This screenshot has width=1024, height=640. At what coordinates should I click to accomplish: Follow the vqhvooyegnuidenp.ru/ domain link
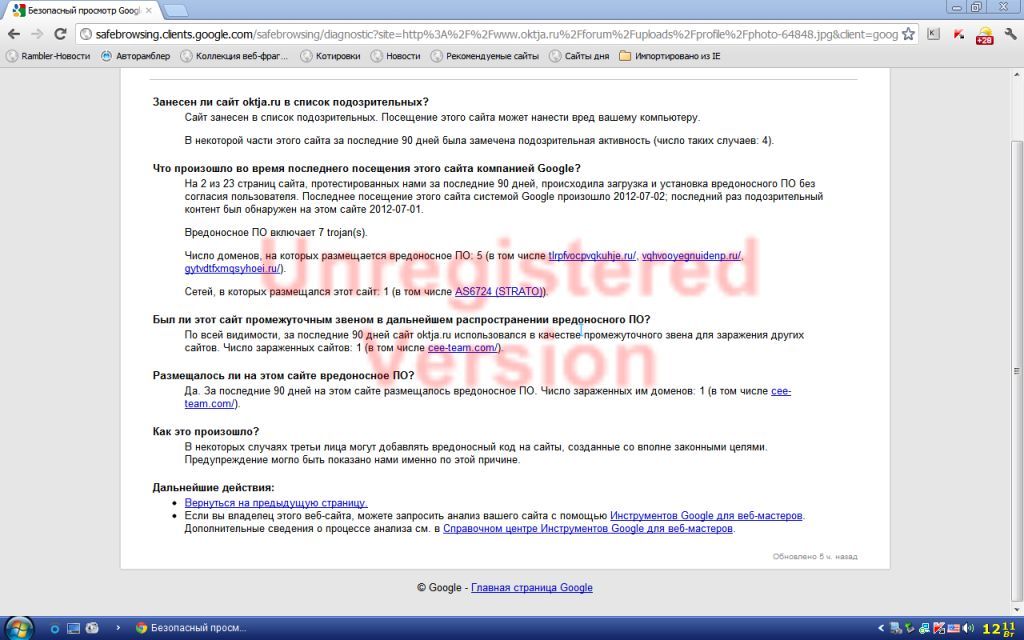pos(691,256)
